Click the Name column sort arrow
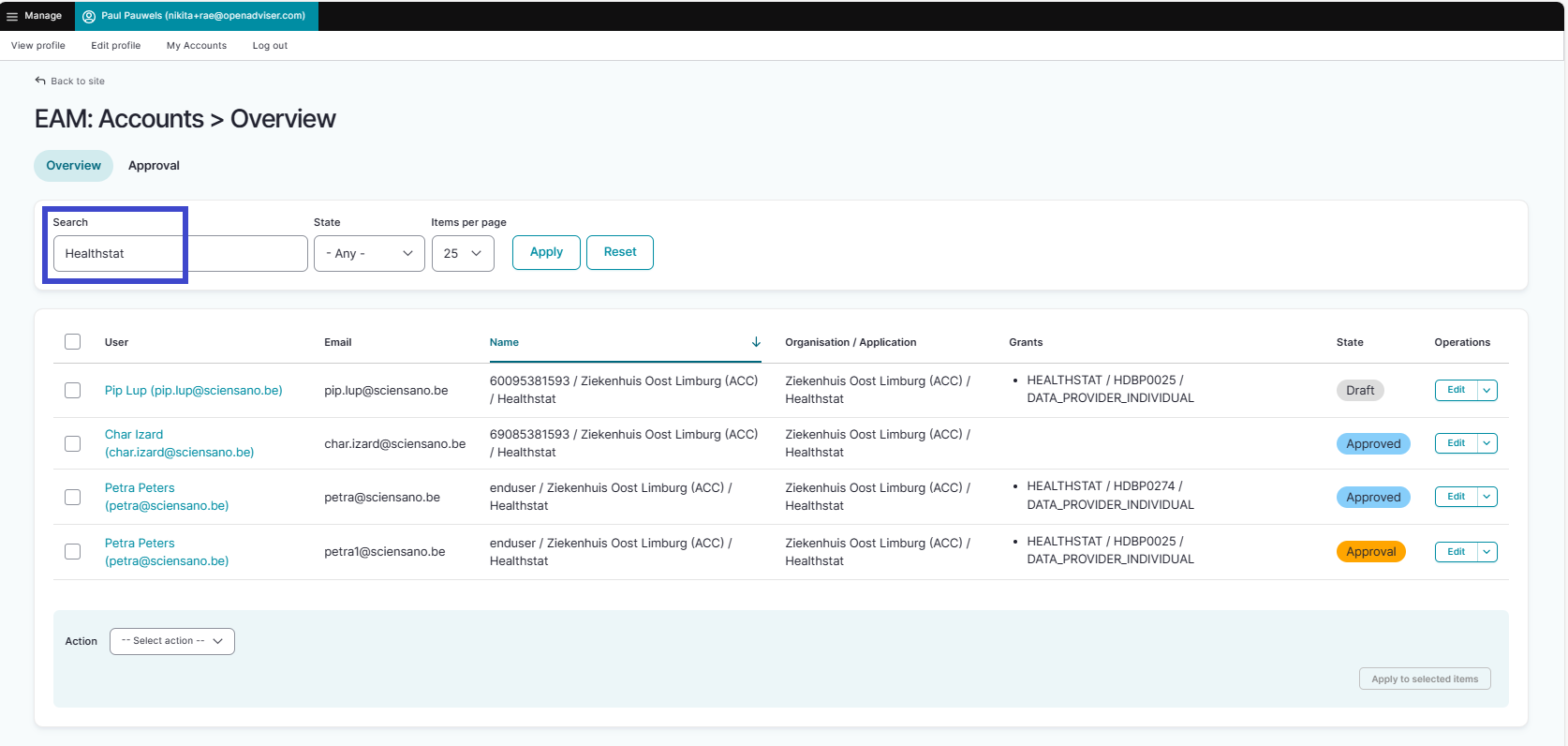The image size is (1568, 746). pyautogui.click(x=756, y=342)
